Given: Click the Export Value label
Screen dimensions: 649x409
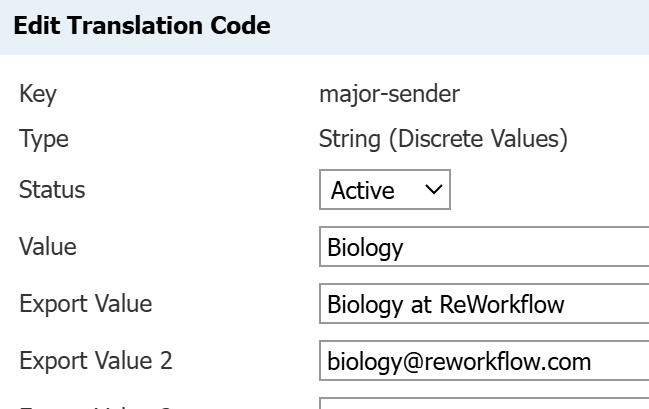Looking at the screenshot, I should (x=85, y=304).
